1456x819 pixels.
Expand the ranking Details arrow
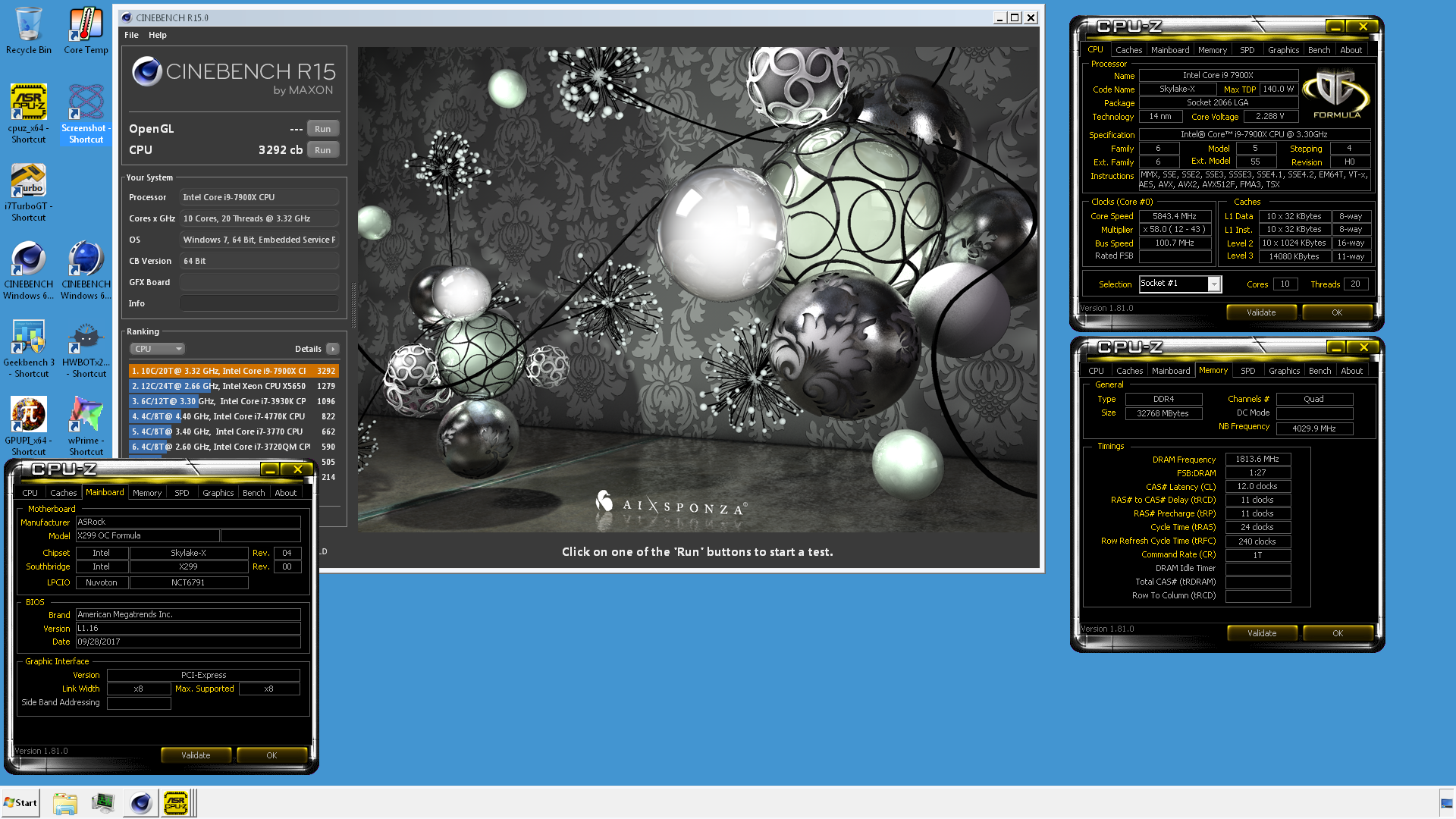pos(333,349)
